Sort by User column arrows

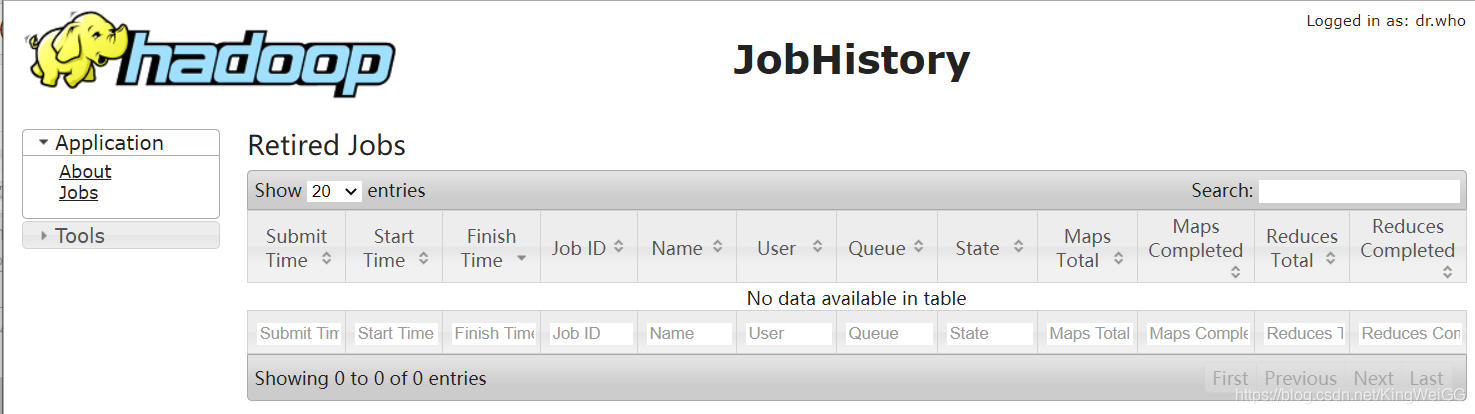tap(818, 247)
